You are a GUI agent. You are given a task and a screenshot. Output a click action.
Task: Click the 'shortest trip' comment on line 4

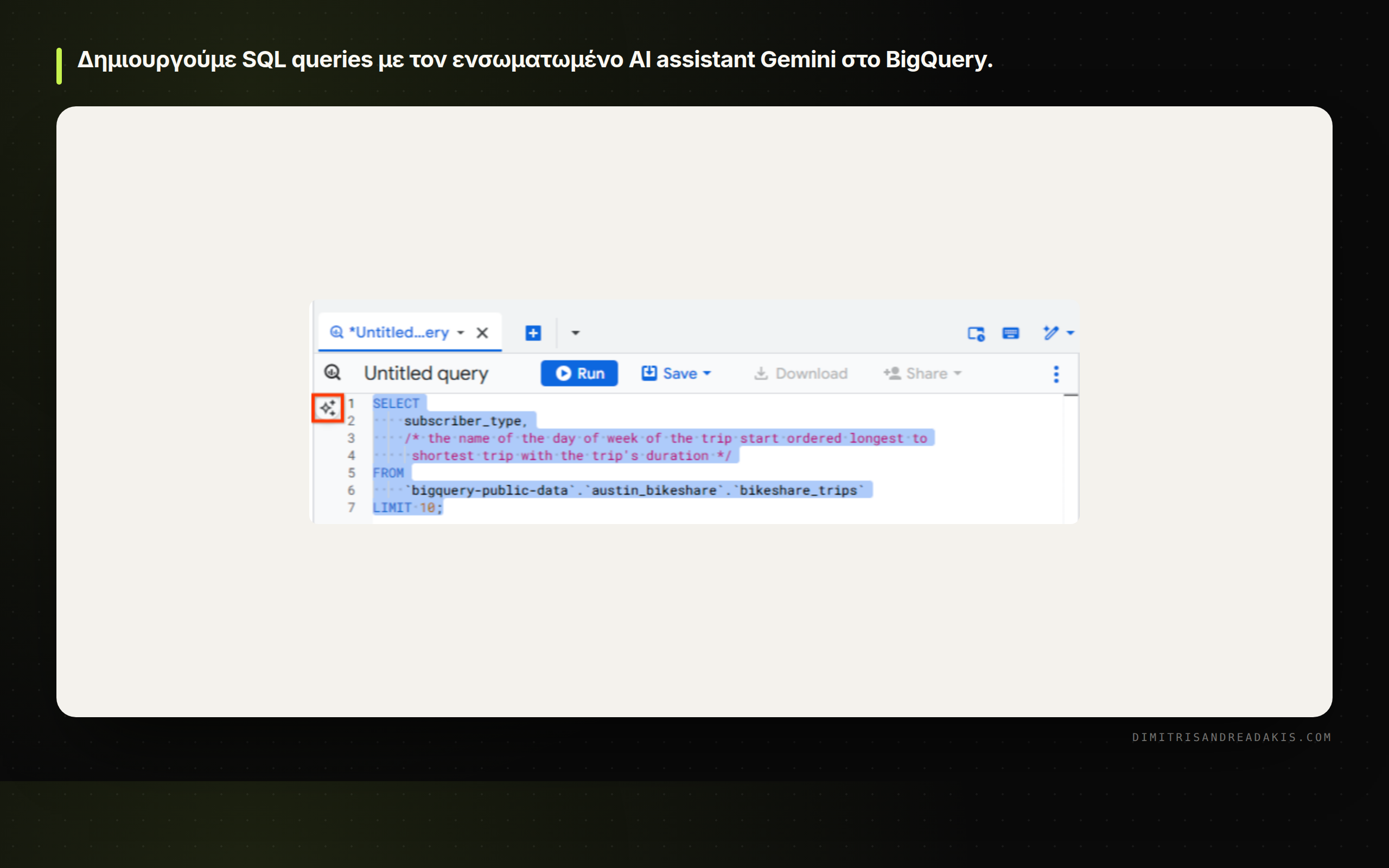(x=571, y=456)
